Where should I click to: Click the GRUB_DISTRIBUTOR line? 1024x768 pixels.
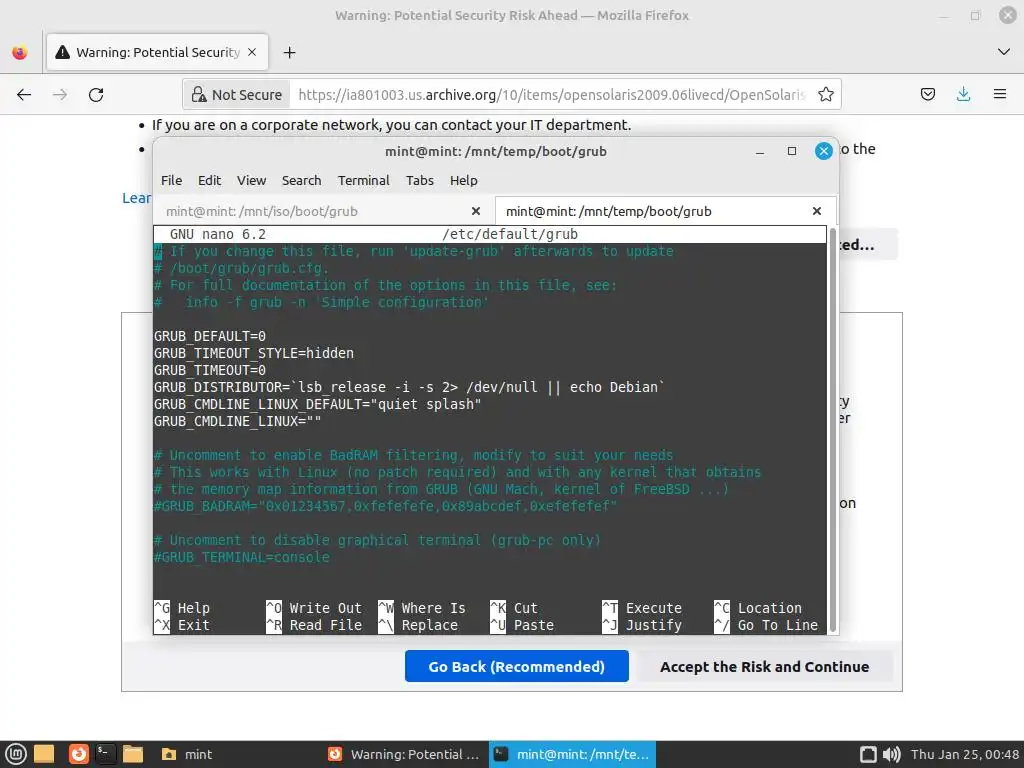click(409, 387)
